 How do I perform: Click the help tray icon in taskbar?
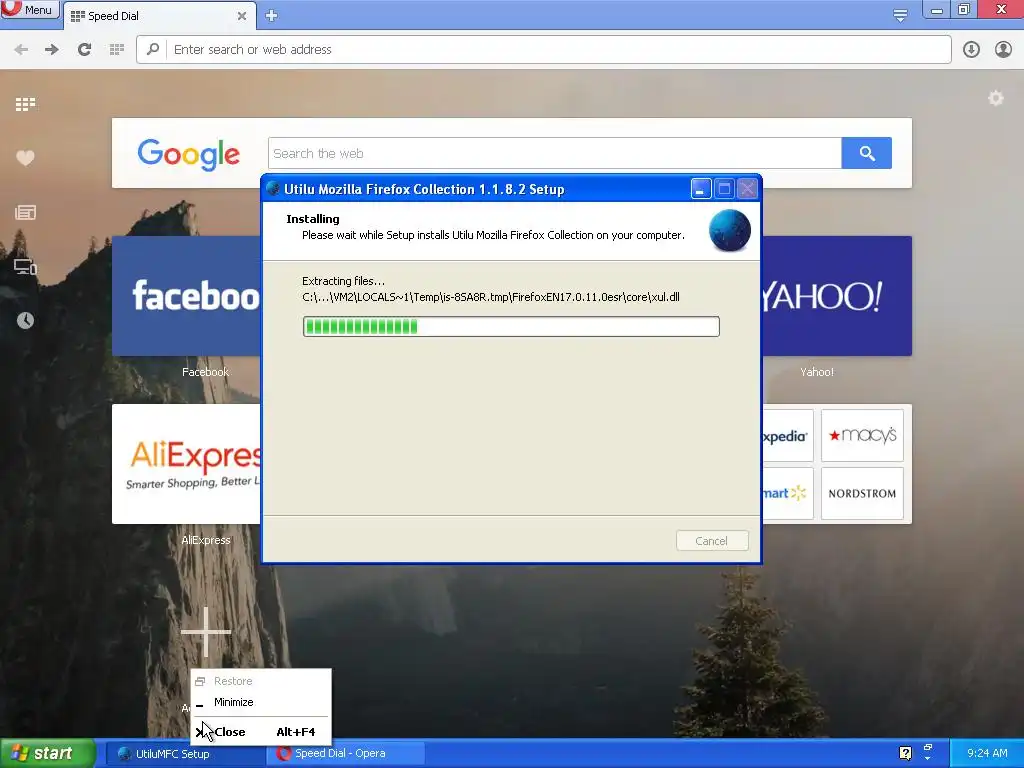click(905, 753)
